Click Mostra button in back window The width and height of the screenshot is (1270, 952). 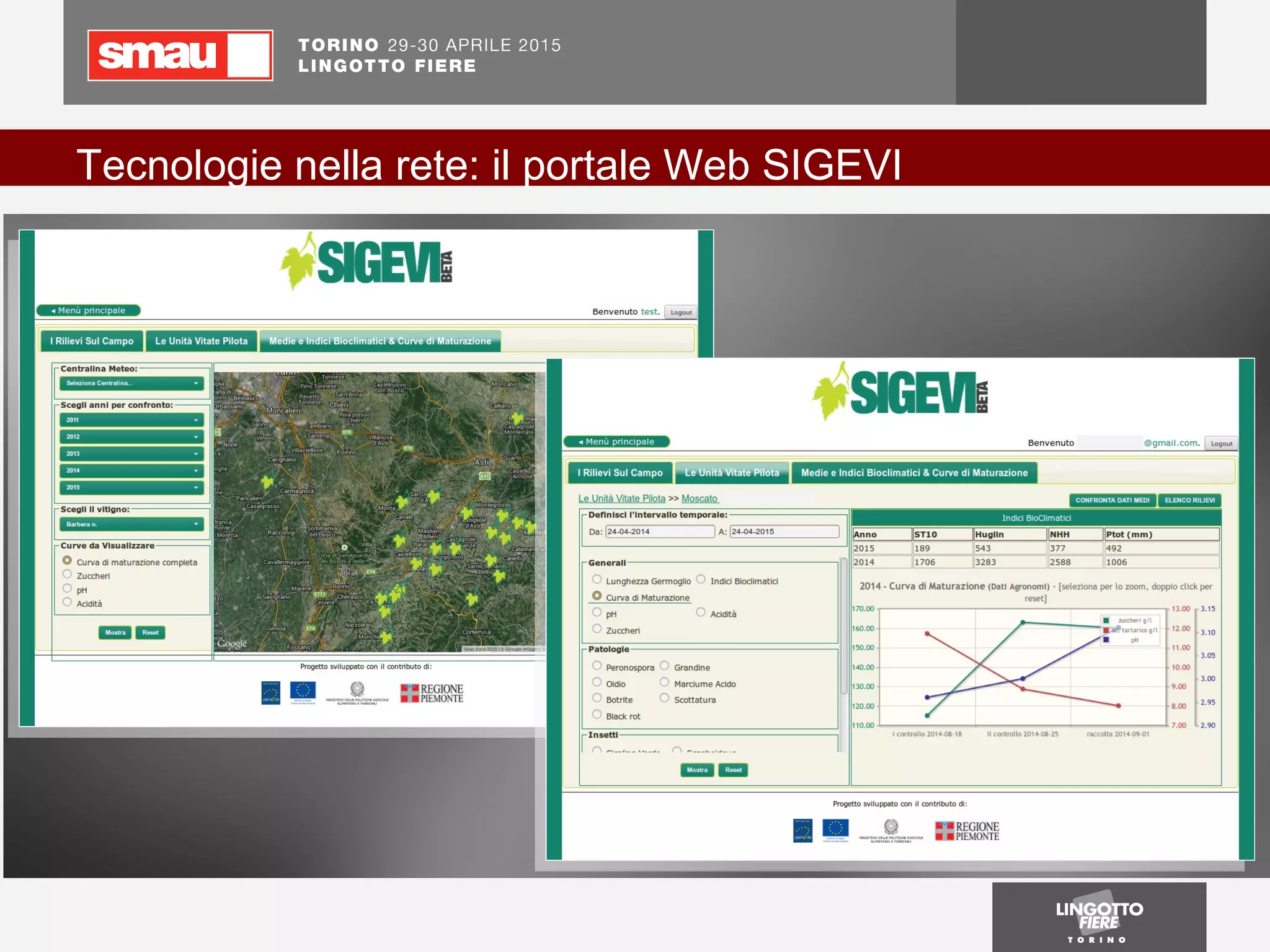(x=115, y=633)
